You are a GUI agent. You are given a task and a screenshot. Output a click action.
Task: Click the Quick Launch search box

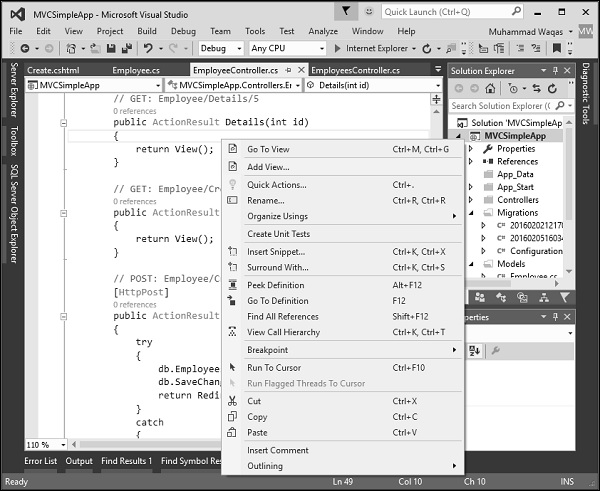pyautogui.click(x=450, y=11)
